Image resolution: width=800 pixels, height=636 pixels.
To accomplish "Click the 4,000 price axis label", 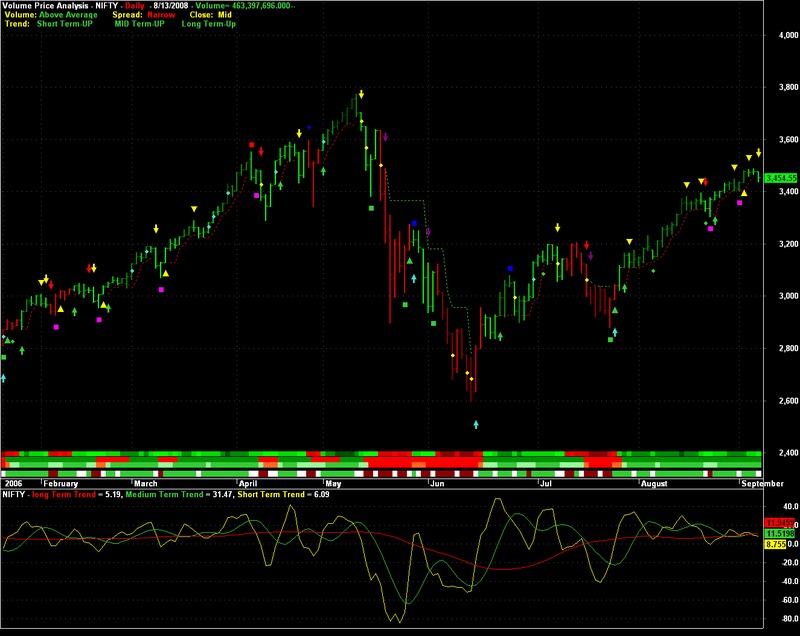I will [788, 35].
